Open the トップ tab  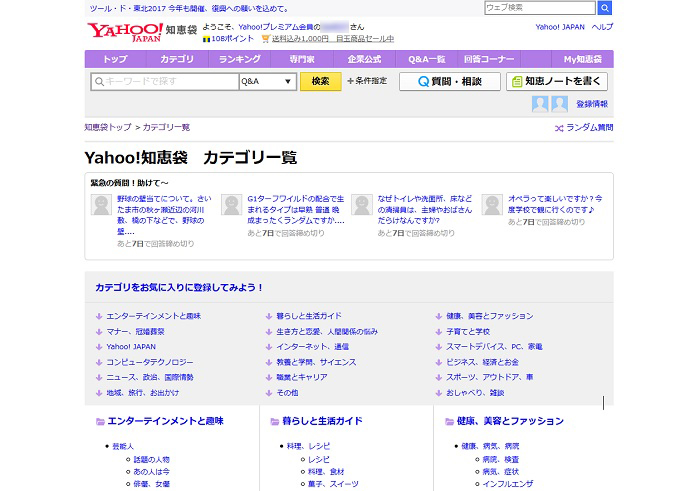click(115, 59)
